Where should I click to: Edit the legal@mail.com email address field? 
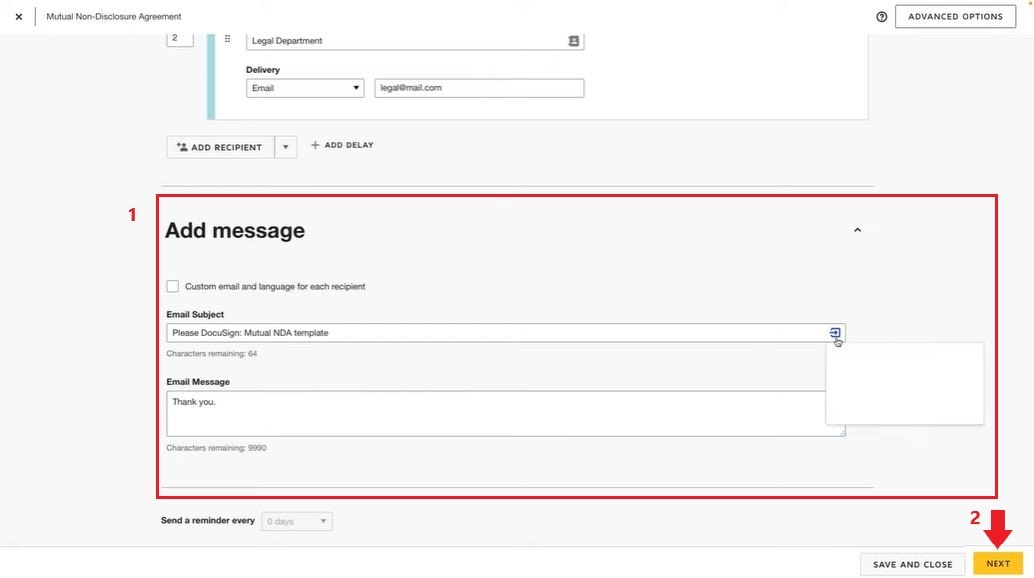(x=479, y=88)
